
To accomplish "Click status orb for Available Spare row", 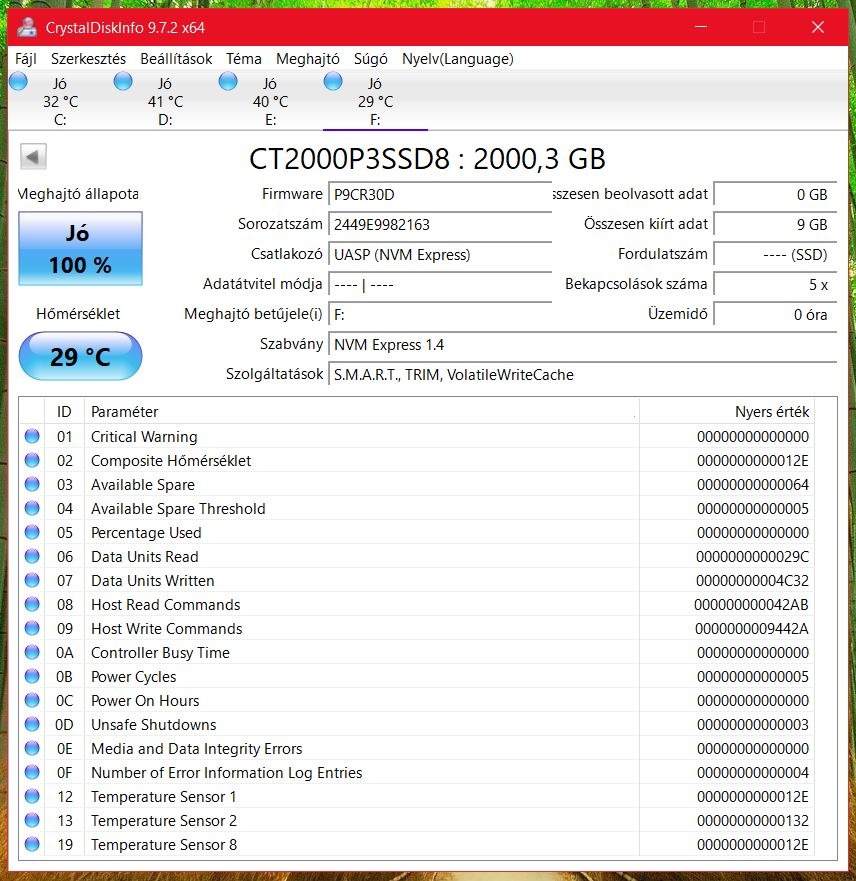I will pos(32,484).
